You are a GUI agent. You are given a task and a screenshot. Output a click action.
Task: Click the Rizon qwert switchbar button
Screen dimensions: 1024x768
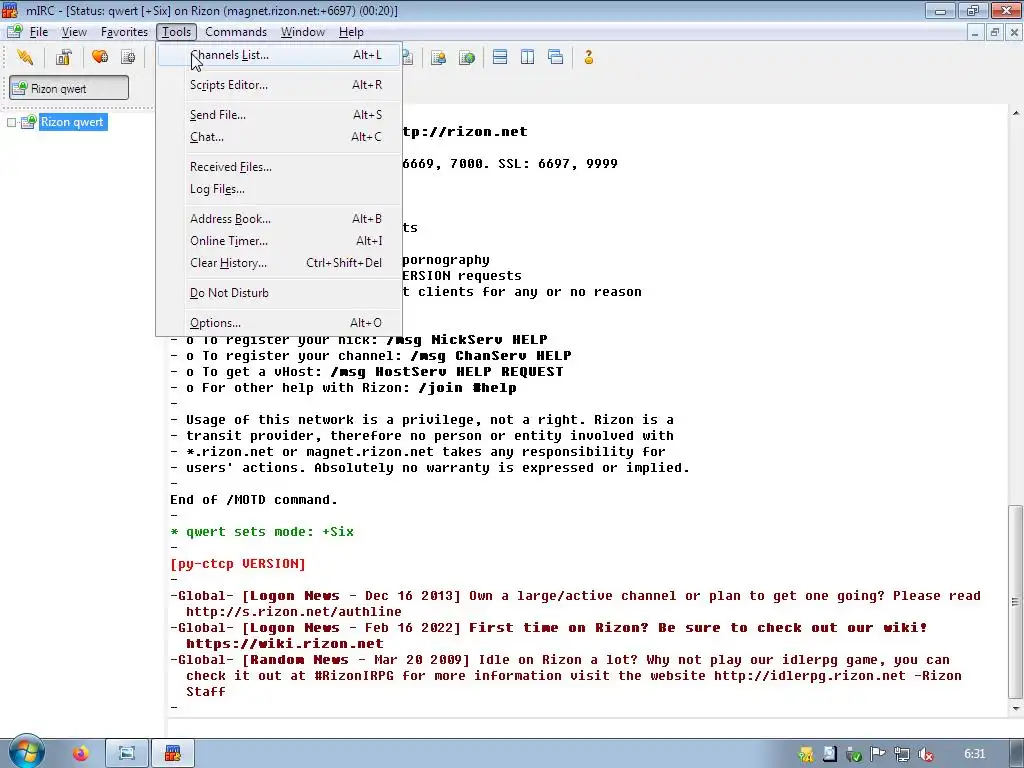point(69,88)
